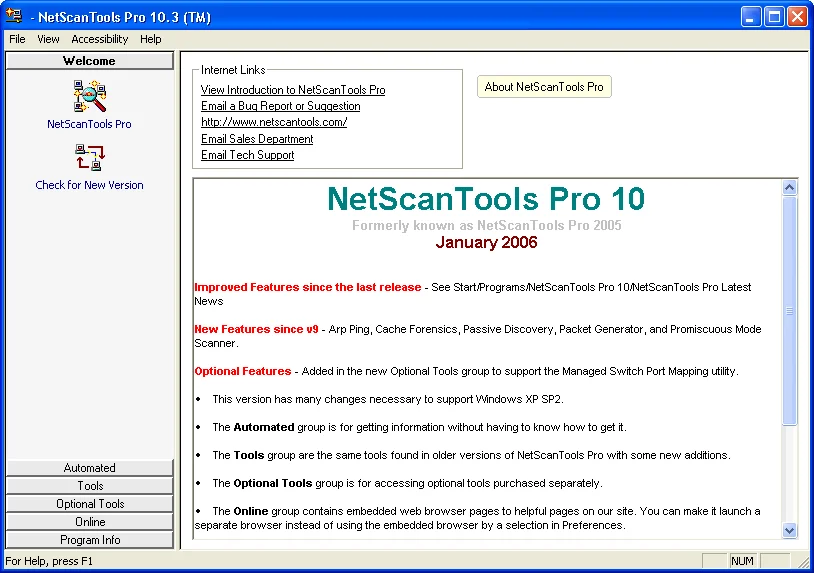Click the window resize grip in status bar
The height and width of the screenshot is (573, 814).
[x=804, y=562]
